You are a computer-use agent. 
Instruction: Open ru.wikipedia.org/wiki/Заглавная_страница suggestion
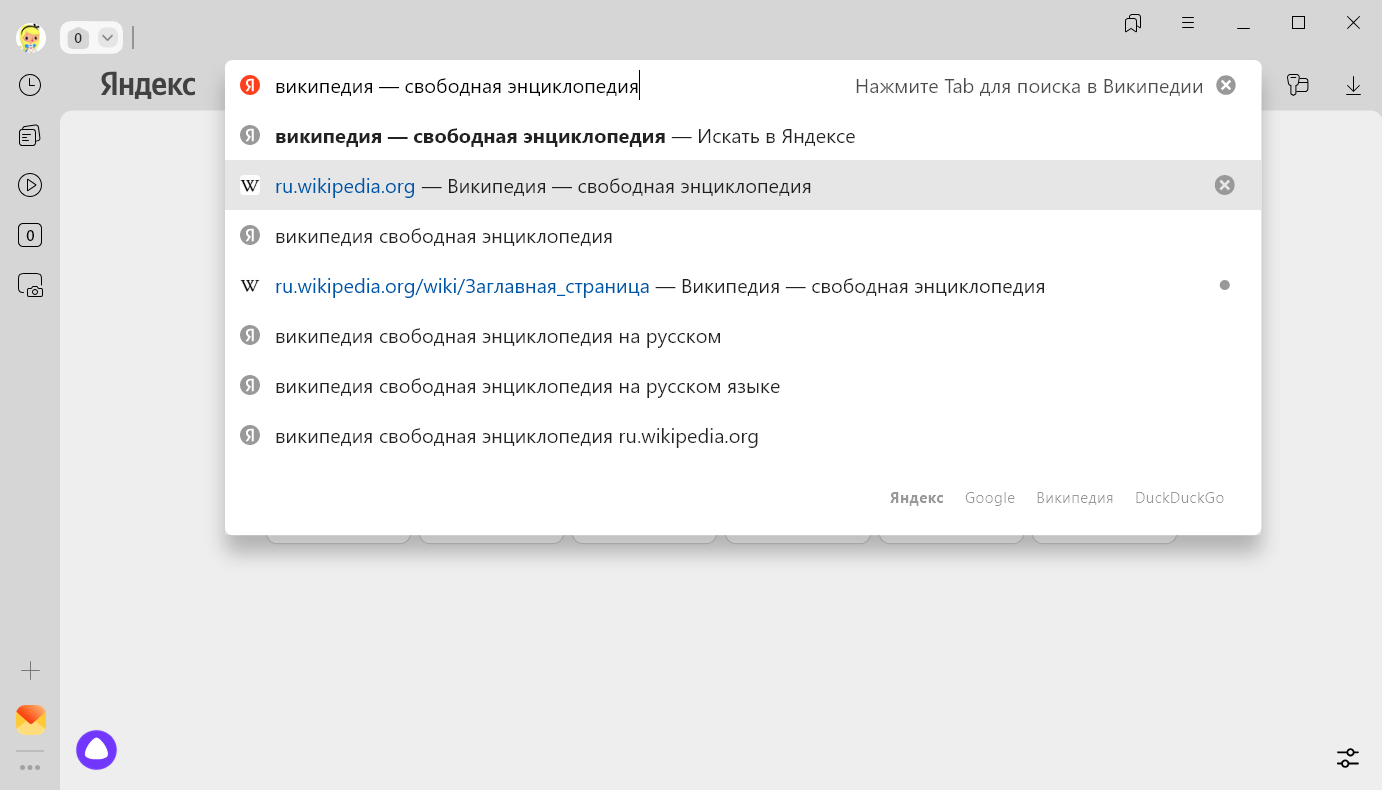coord(462,287)
